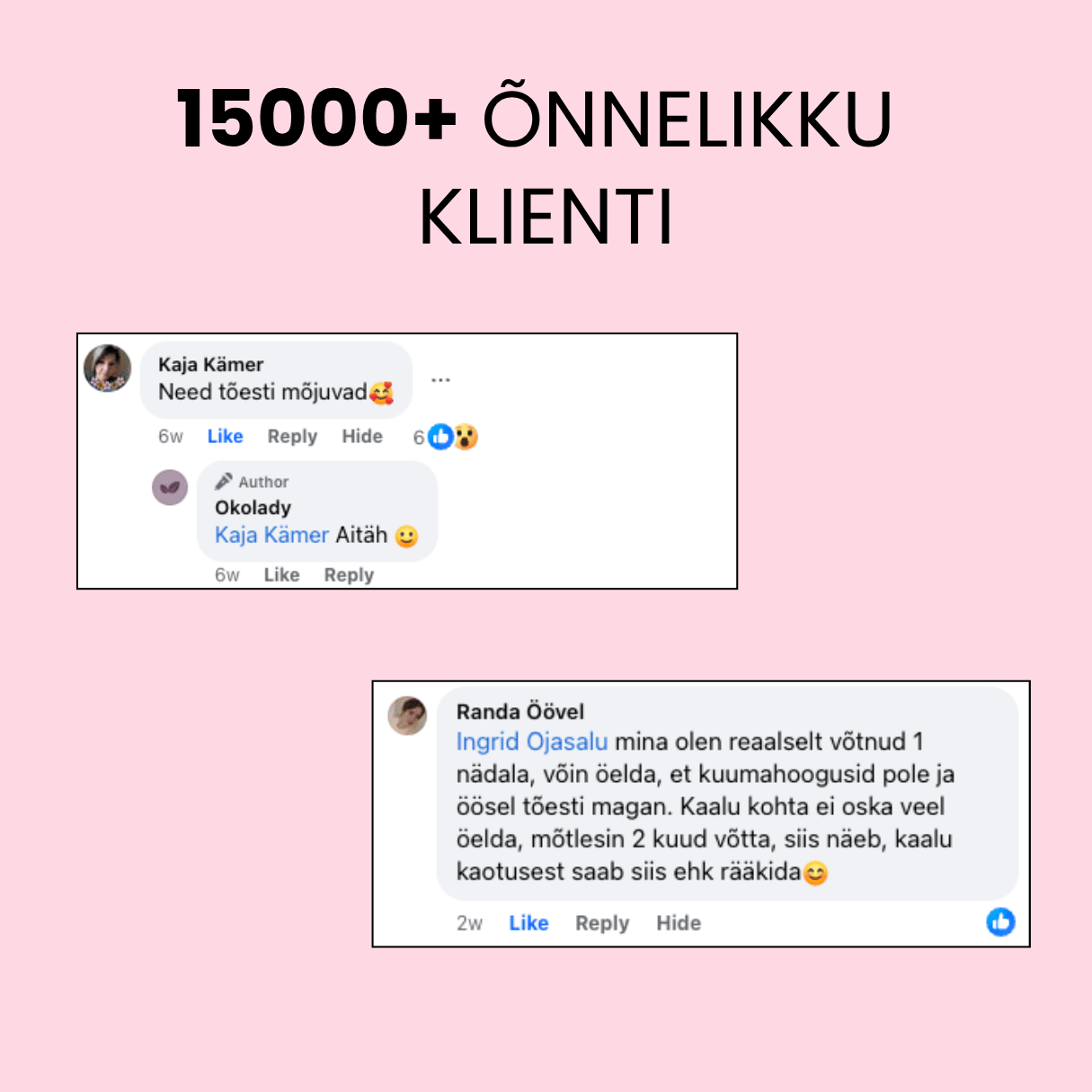Open the Ingrid Ojasalu mention link

coord(532,741)
